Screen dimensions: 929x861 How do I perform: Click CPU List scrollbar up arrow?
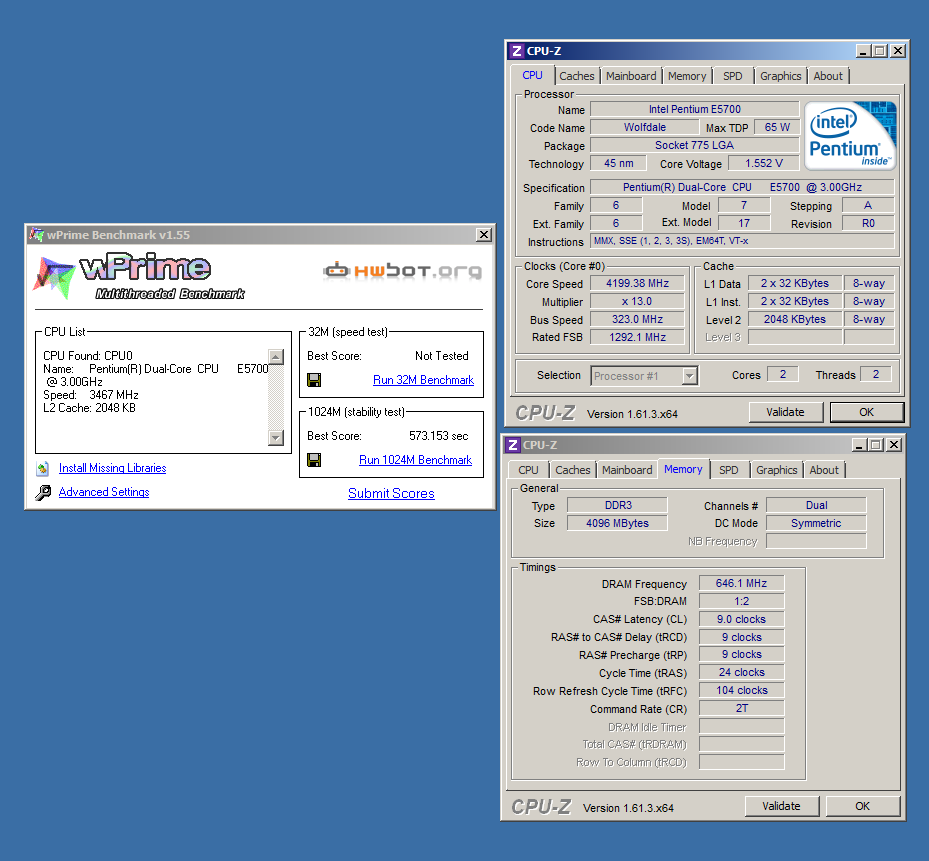(276, 357)
